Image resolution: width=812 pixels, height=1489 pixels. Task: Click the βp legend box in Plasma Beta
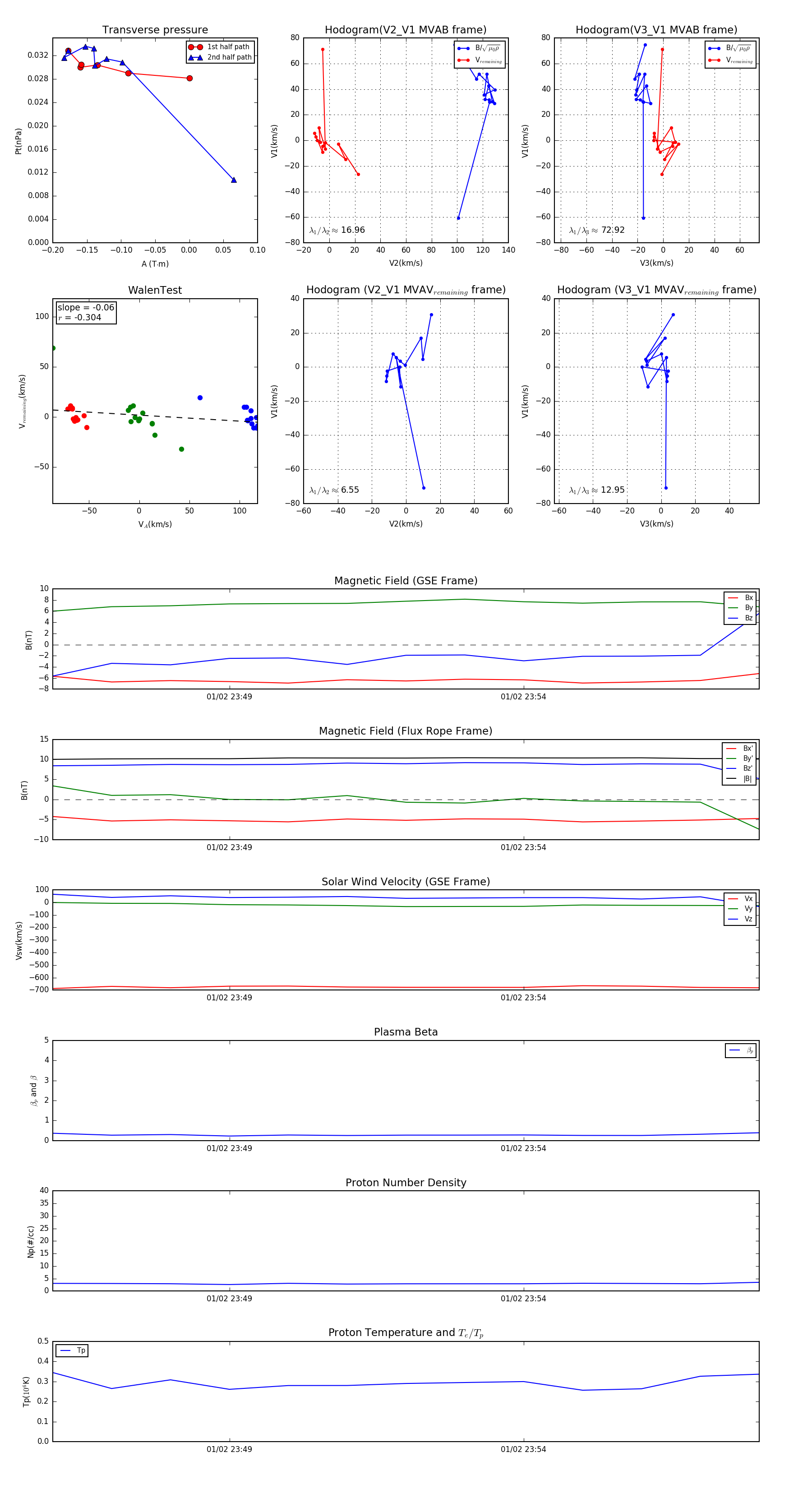coord(741,1050)
